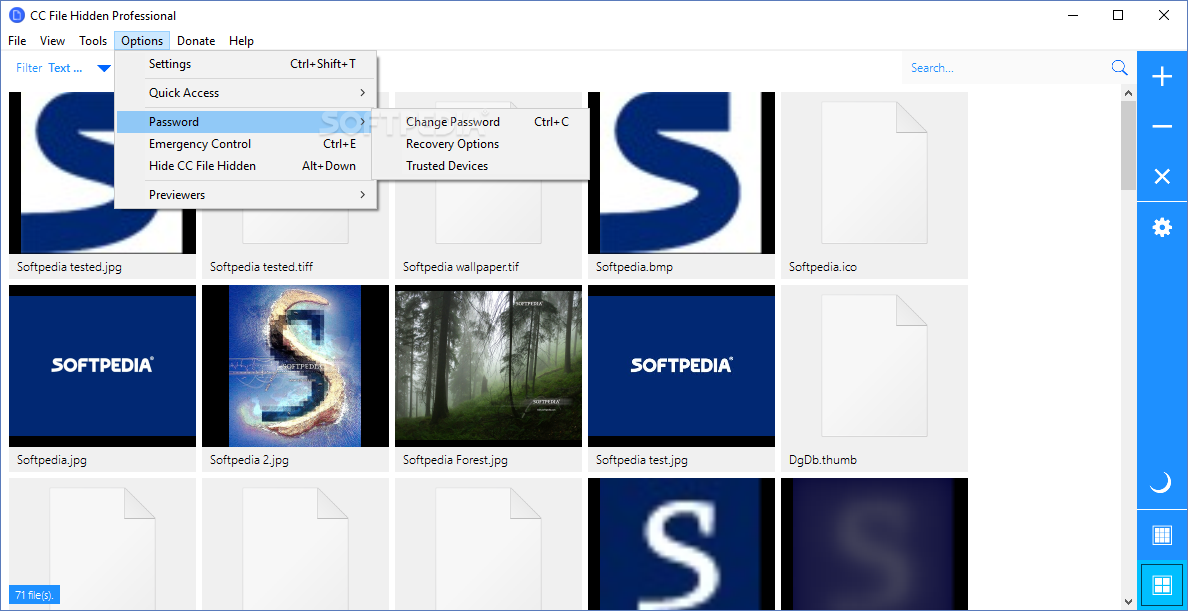
Task: Click the CC File Hidden app logo
Action: pos(16,15)
